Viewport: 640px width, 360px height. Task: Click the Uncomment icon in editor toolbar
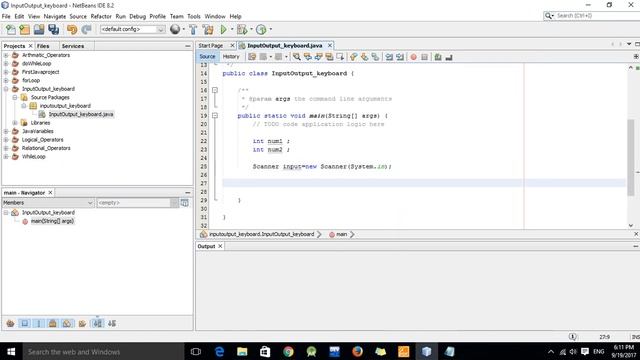449,57
